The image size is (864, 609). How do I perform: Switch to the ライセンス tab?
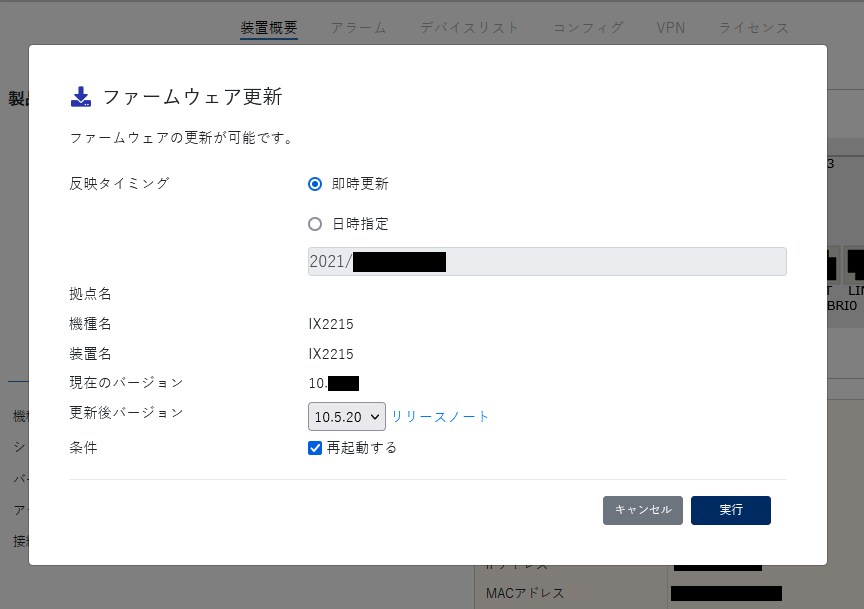753,28
